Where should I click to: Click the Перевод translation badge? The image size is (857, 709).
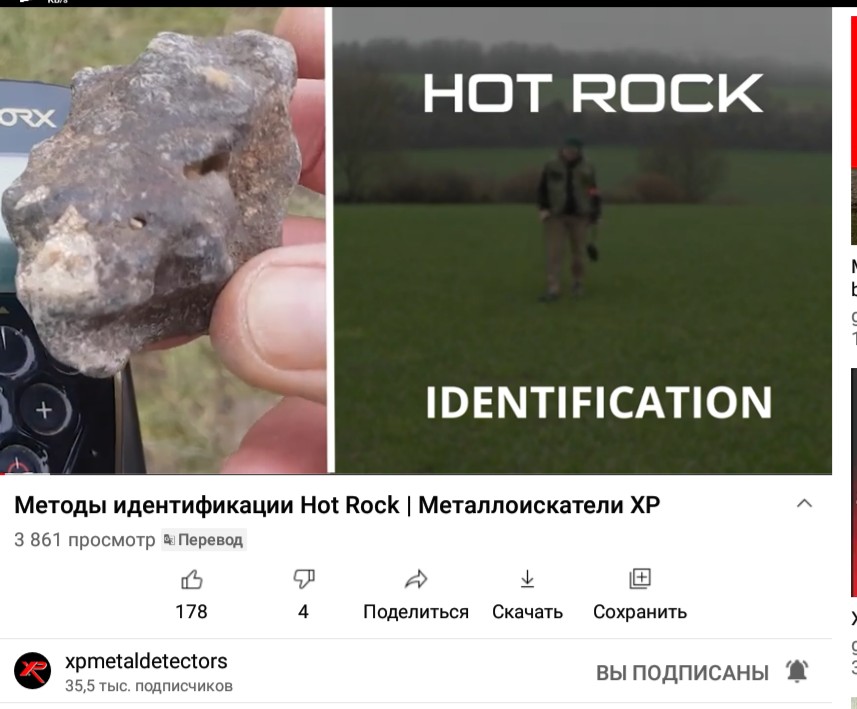coord(203,540)
